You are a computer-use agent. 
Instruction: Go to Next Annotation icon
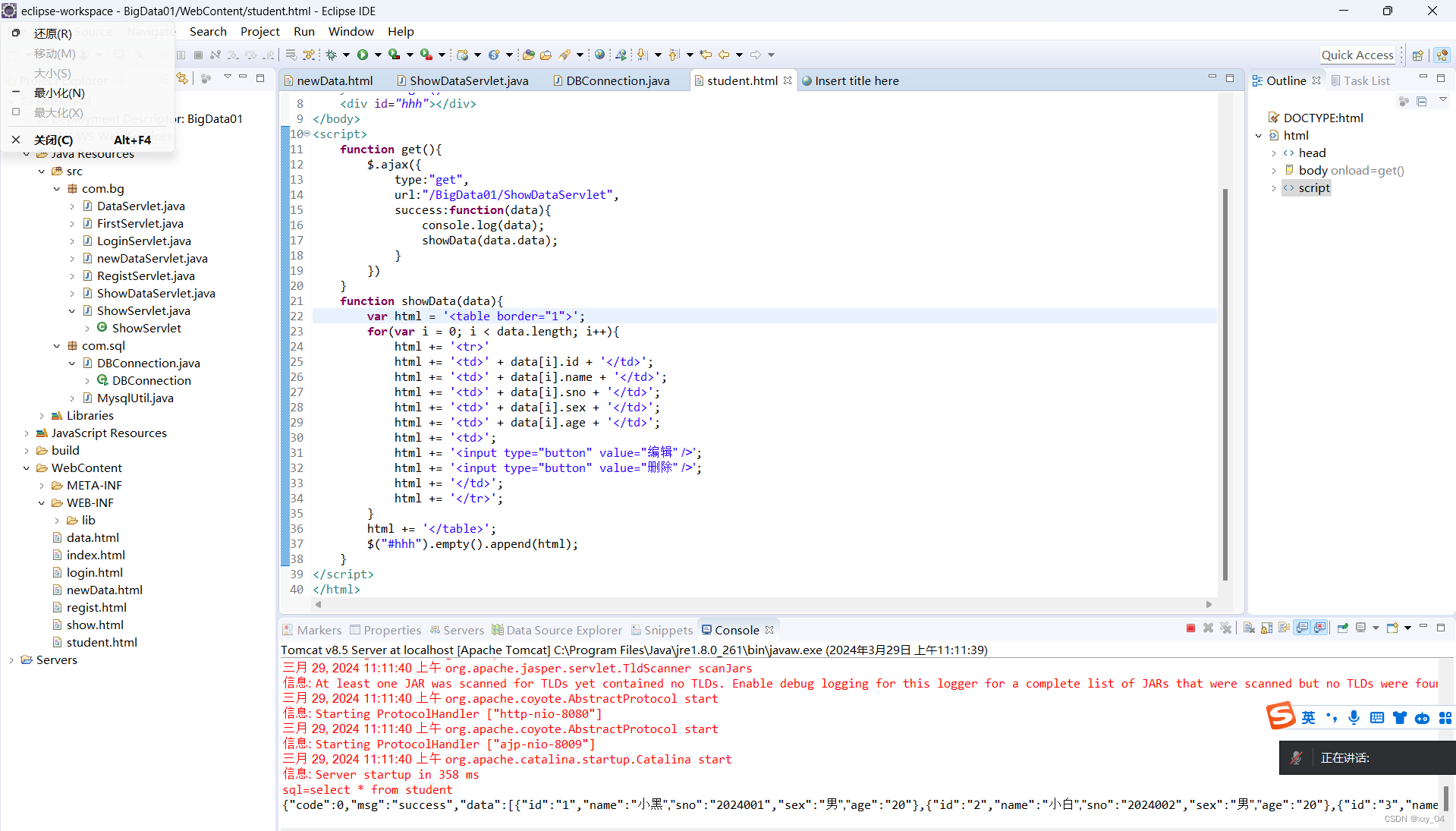(643, 55)
